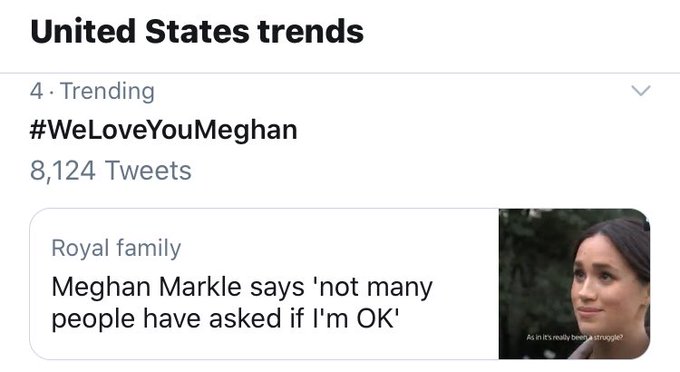The height and width of the screenshot is (372, 680).
Task: Open the Royal family topic label
Action: [x=116, y=248]
